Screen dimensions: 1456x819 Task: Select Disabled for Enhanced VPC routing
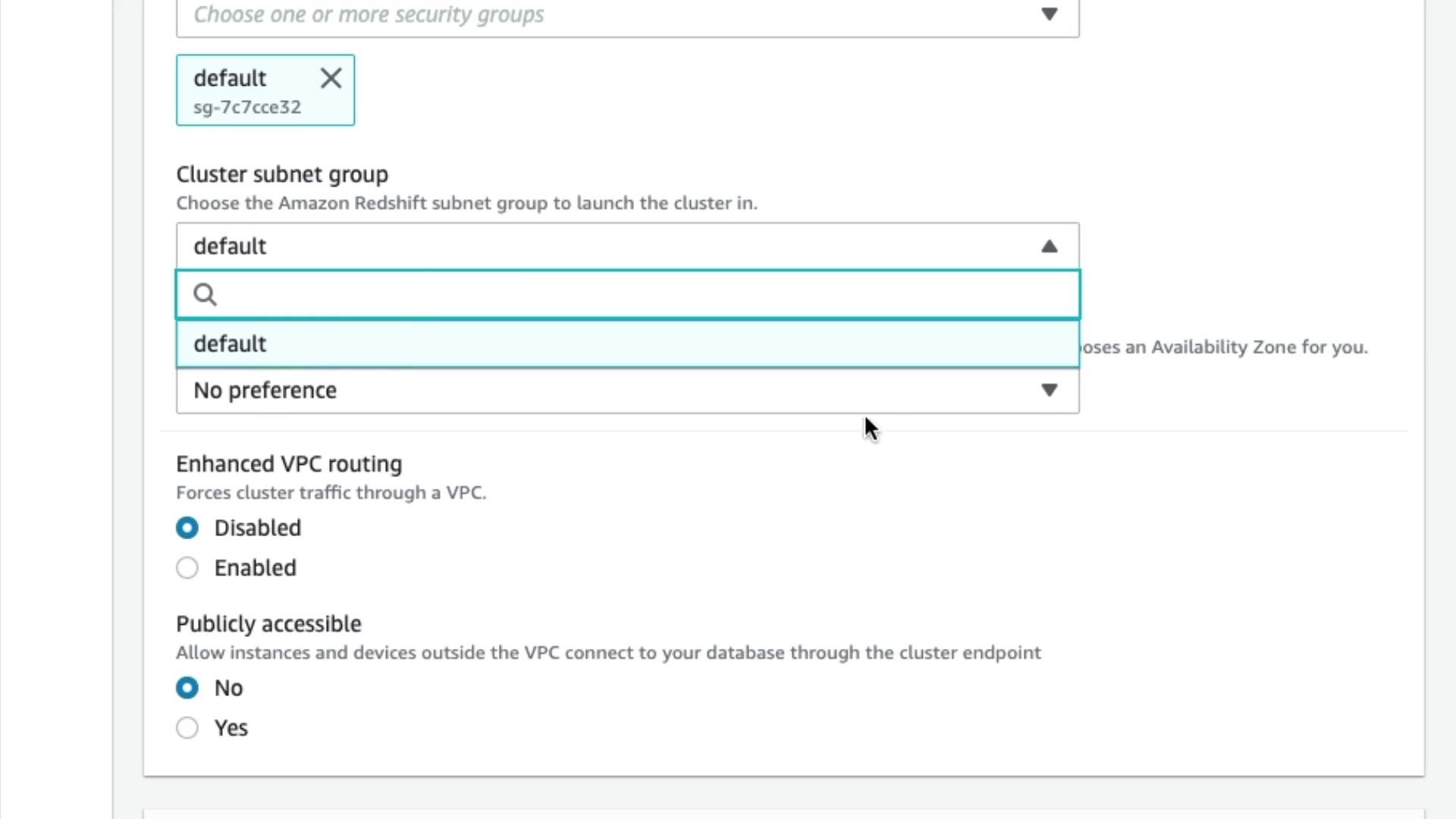[187, 528]
